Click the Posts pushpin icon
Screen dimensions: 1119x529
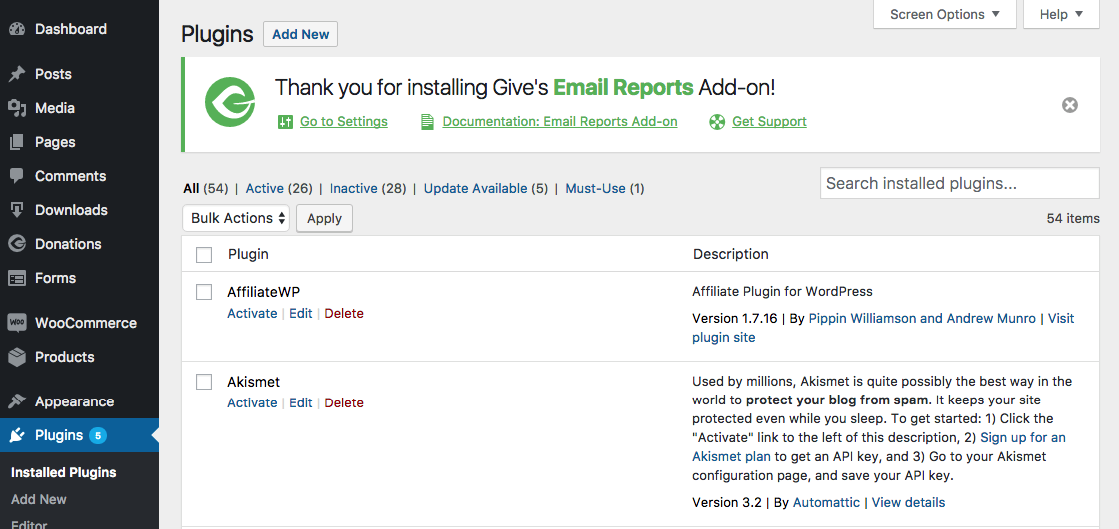point(17,74)
